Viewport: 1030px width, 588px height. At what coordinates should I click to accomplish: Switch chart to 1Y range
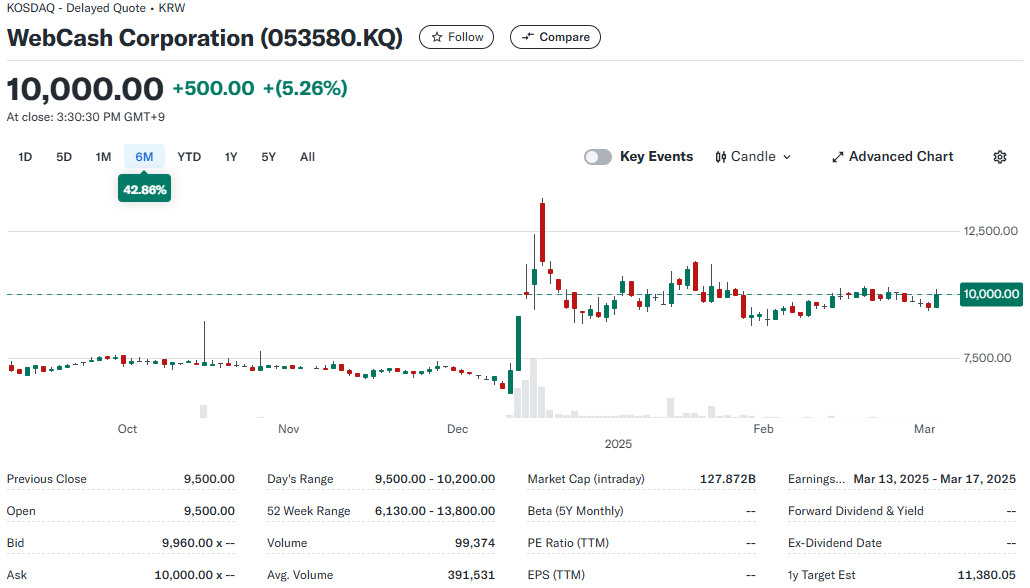pos(231,157)
